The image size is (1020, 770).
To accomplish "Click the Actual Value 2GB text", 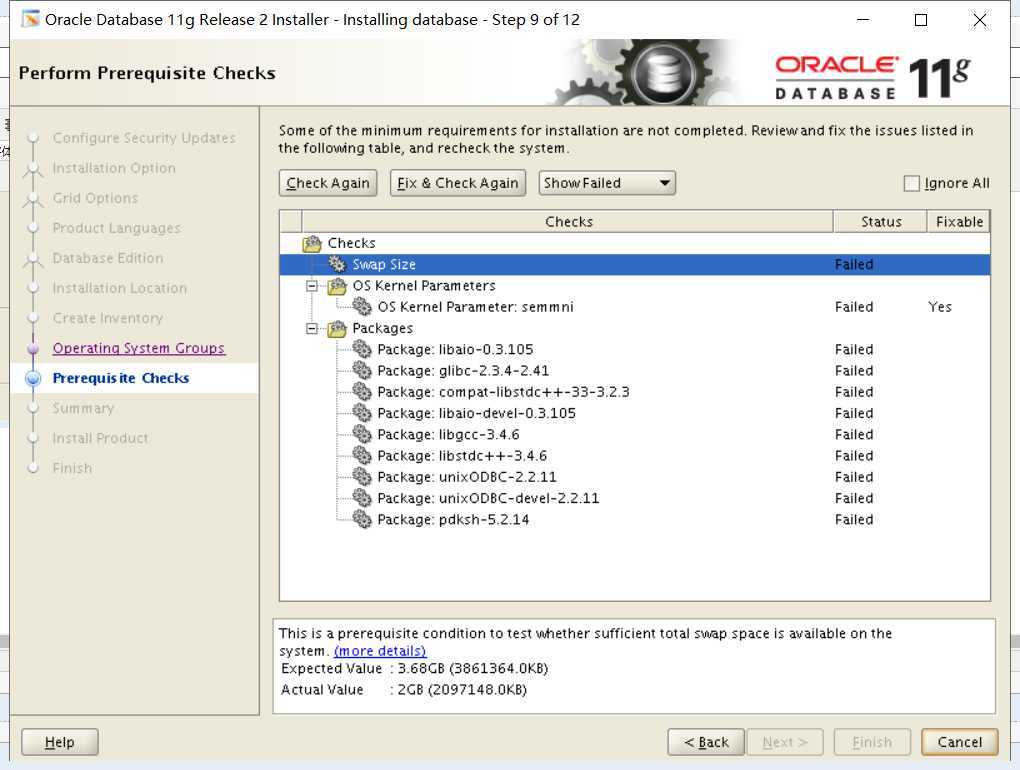I will click(462, 689).
